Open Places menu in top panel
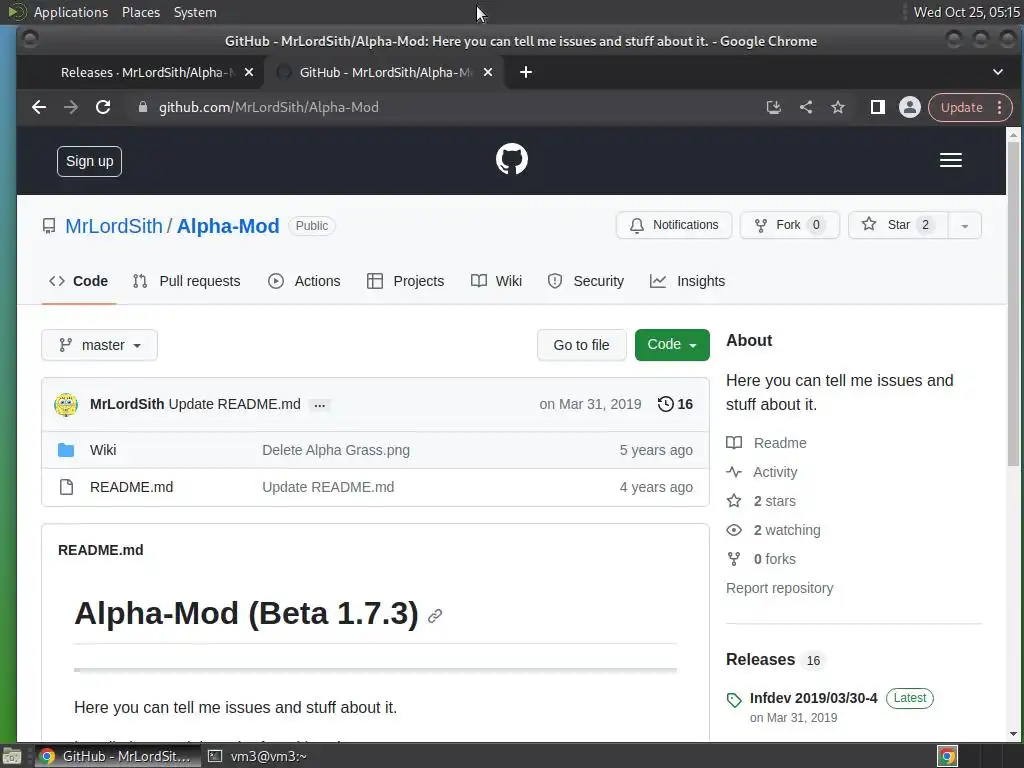1024x768 pixels. (x=140, y=12)
